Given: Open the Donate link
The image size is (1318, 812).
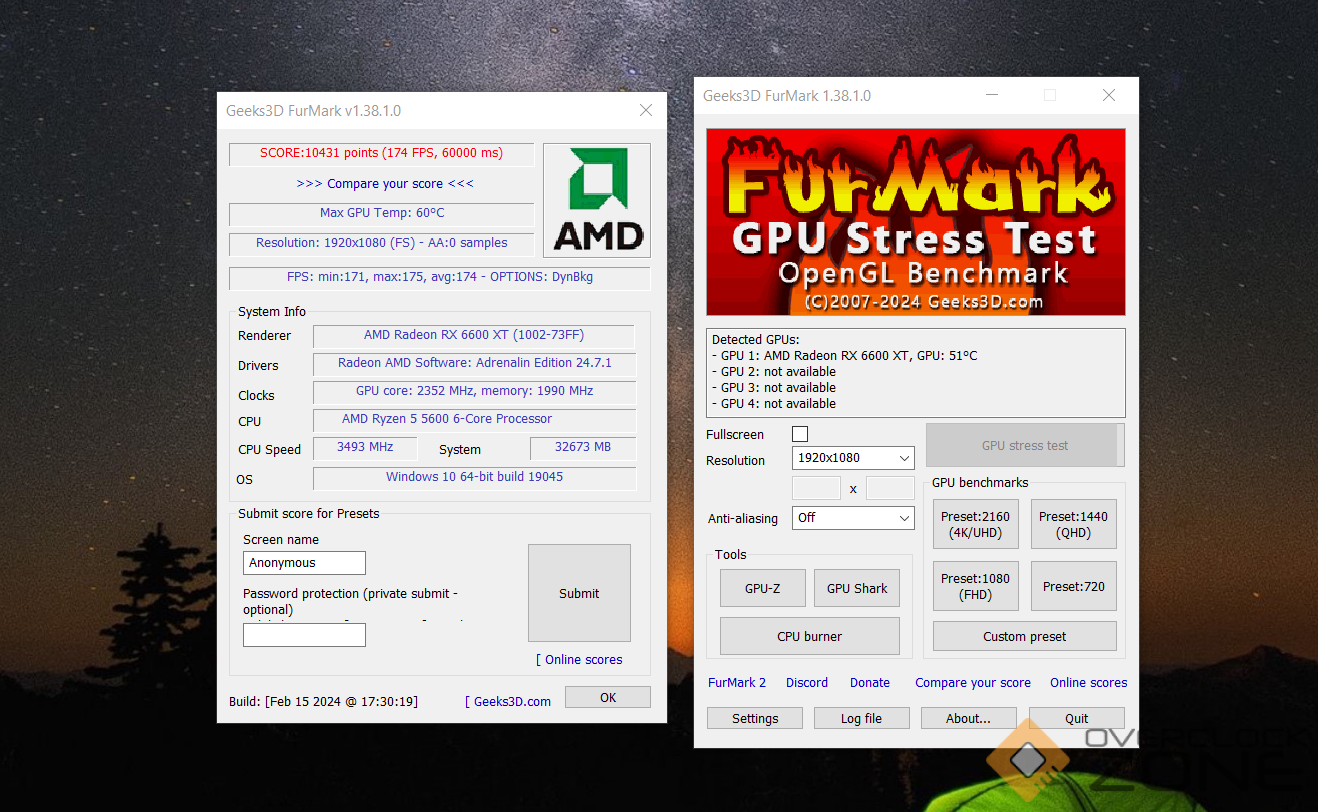Looking at the screenshot, I should (870, 683).
